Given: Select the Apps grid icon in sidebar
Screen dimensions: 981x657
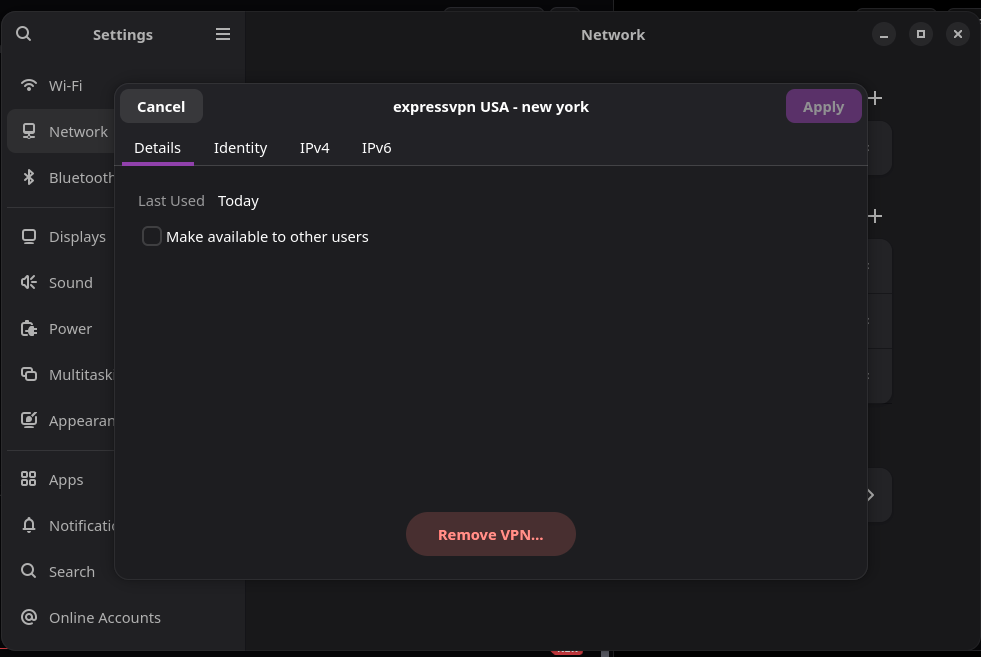Looking at the screenshot, I should (29, 479).
